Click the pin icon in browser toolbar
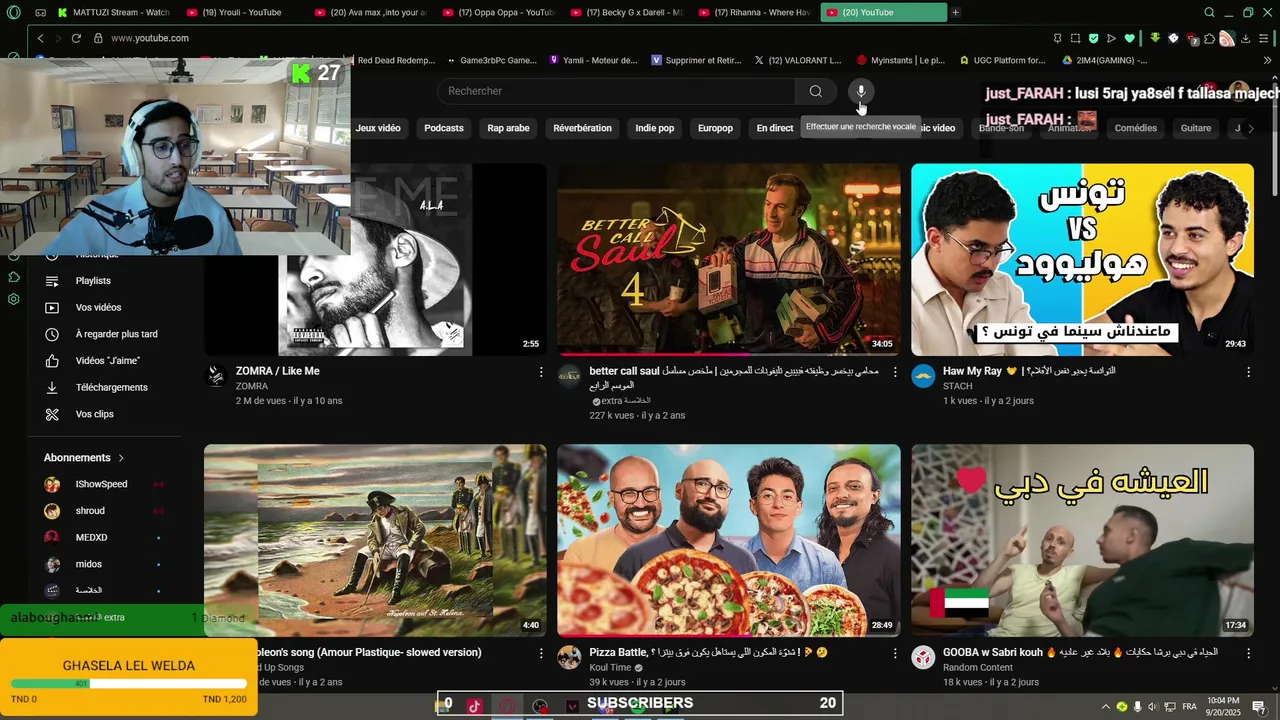This screenshot has width=1280, height=720. [x=1057, y=38]
